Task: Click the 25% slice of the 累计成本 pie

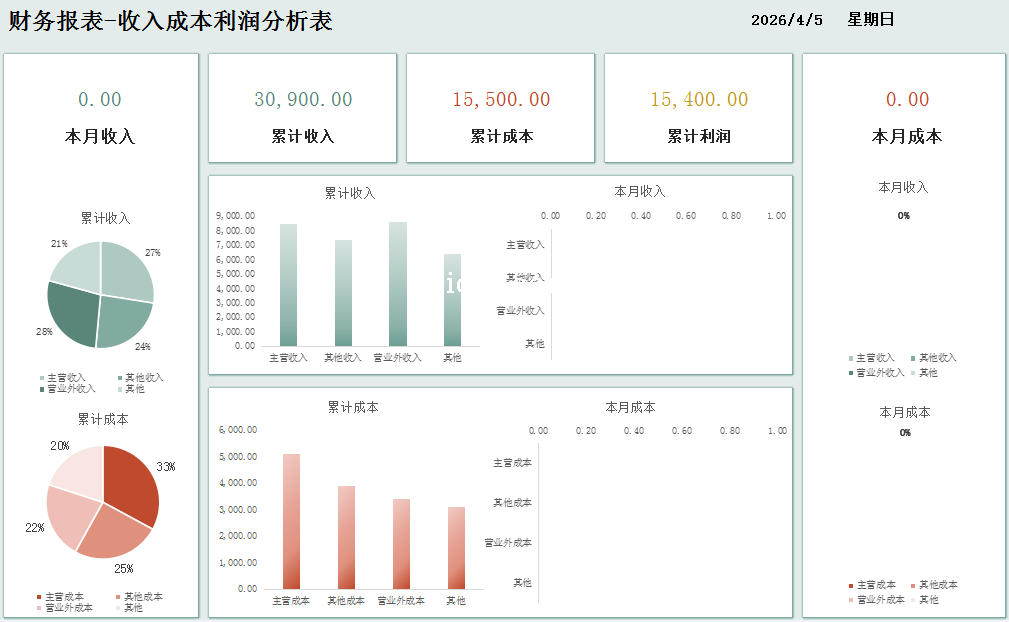Action: click(112, 533)
